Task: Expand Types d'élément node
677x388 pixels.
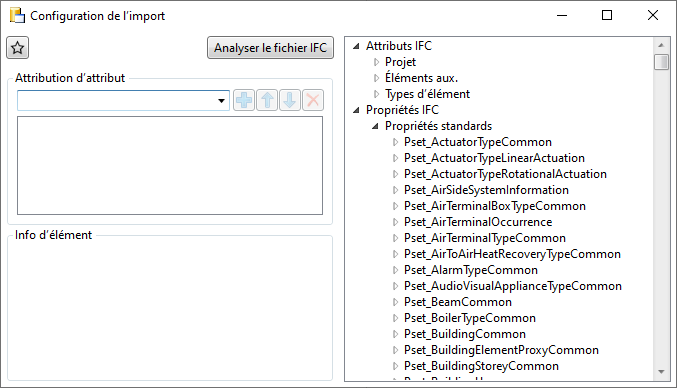Action: [x=376, y=94]
